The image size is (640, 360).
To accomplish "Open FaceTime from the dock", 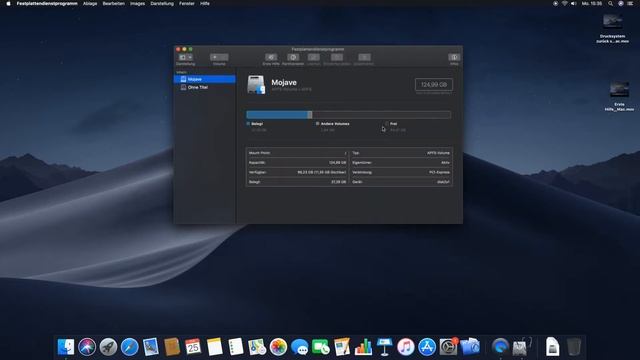I will point(321,347).
